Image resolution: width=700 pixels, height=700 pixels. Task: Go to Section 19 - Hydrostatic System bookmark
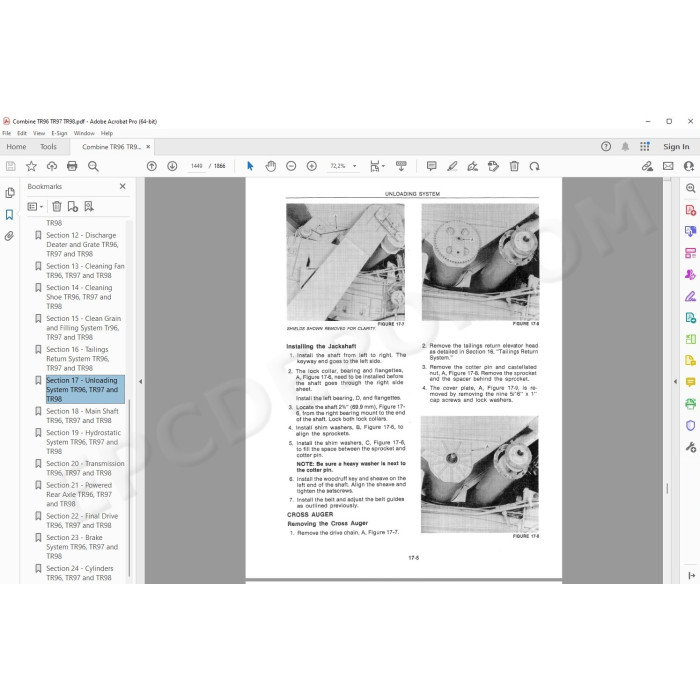(83, 442)
